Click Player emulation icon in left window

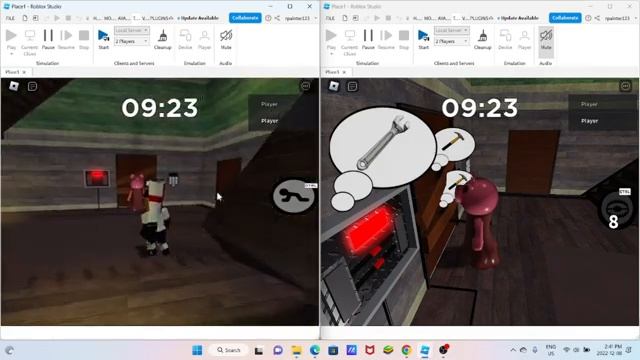[x=204, y=39]
